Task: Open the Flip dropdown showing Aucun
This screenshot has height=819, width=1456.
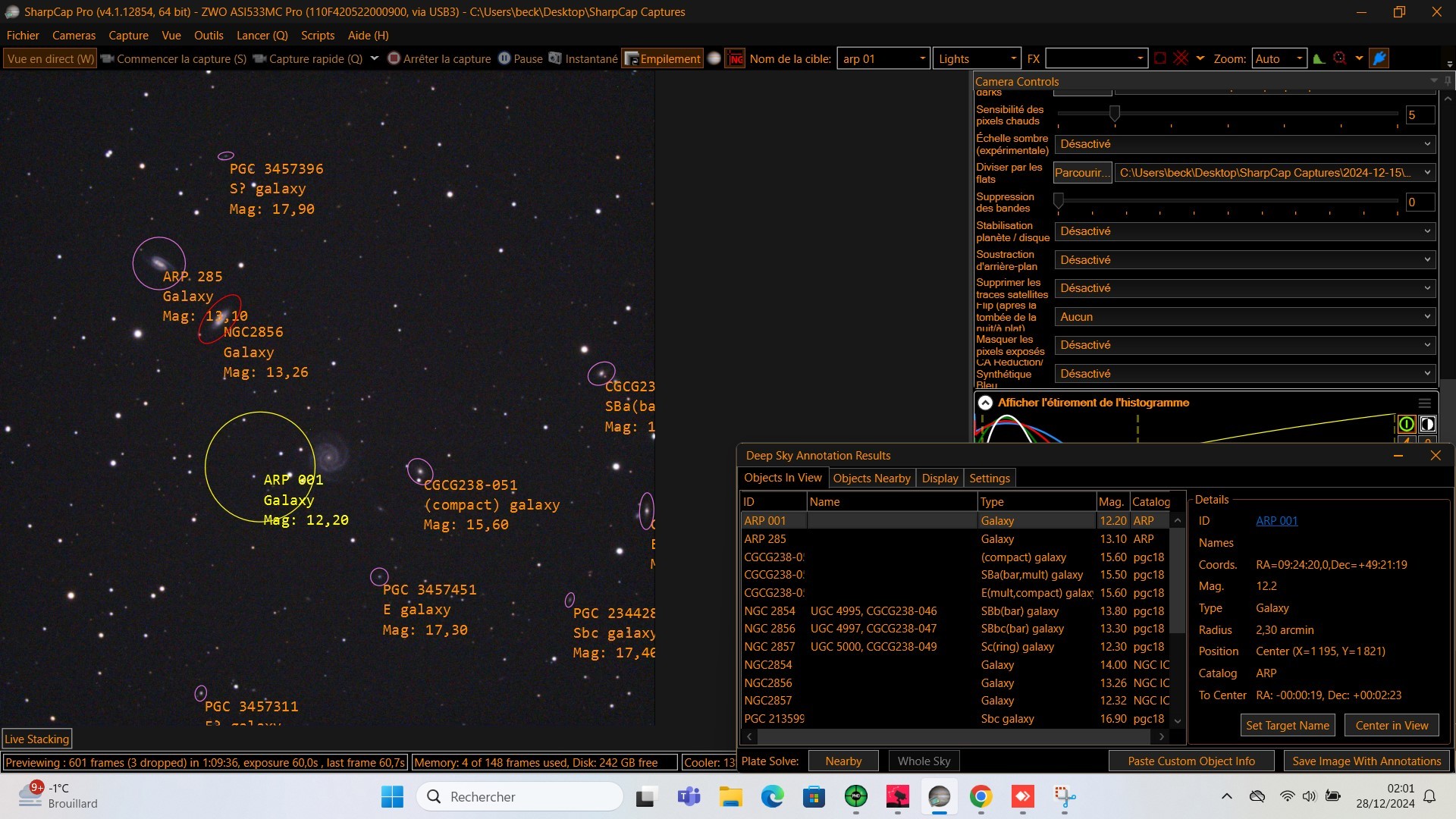Action: coord(1244,317)
